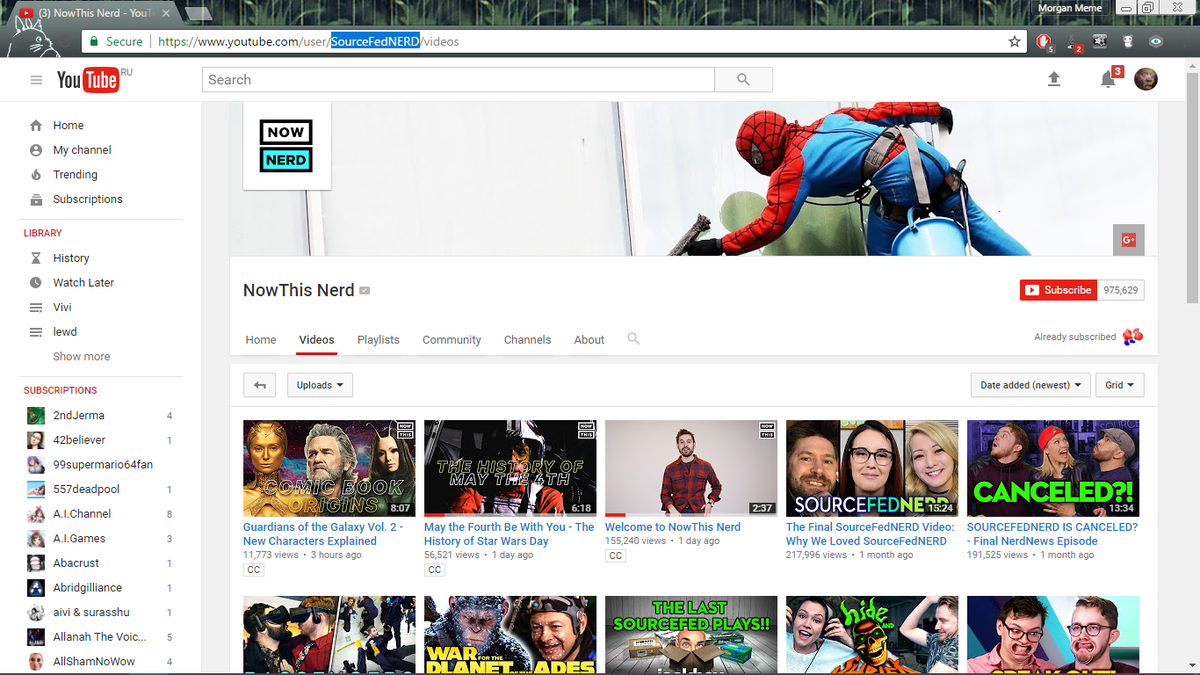The image size is (1200, 675).
Task: Click the Google+ icon on banner
Action: coord(1128,240)
